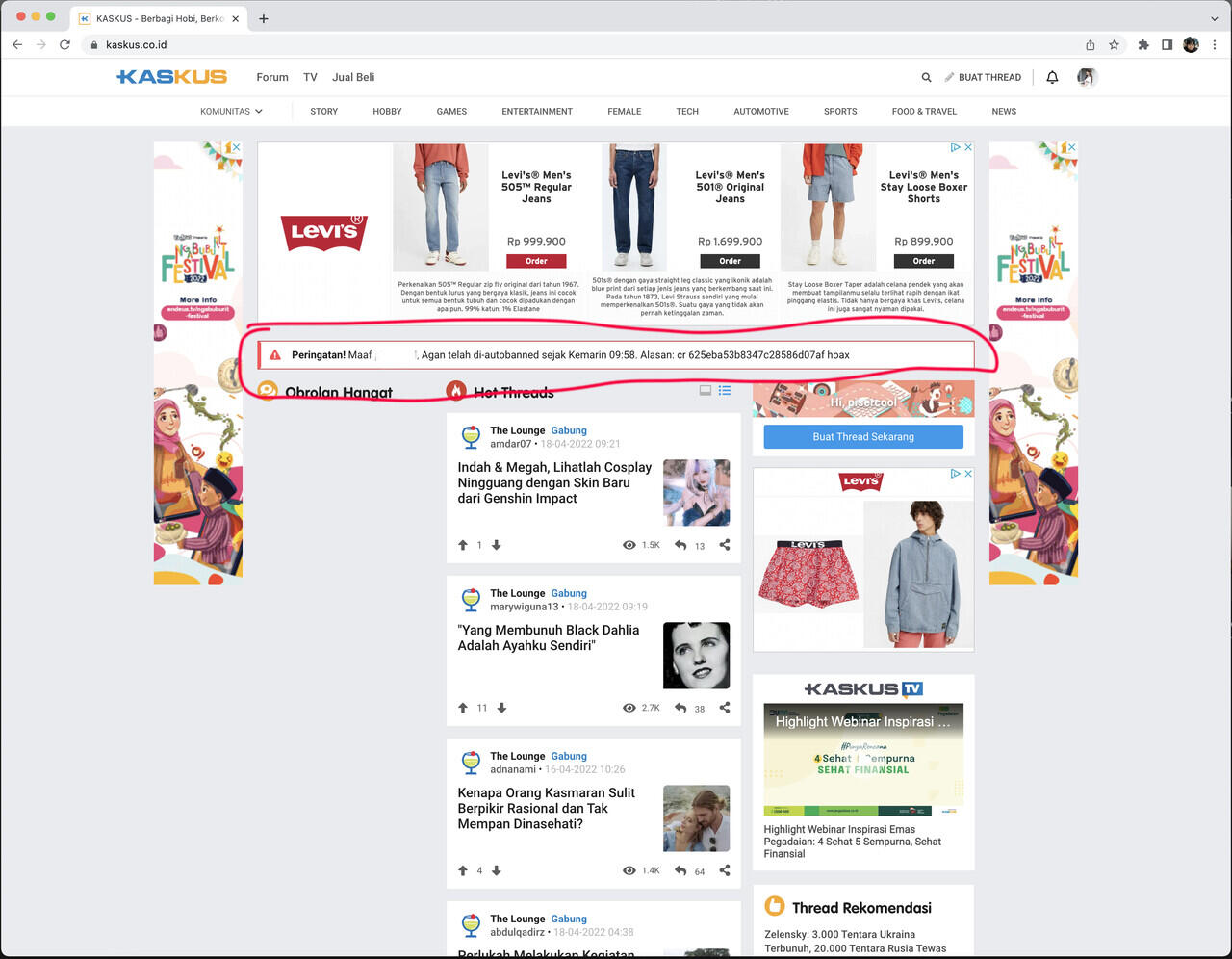Image resolution: width=1232 pixels, height=959 pixels.
Task: Open the tab search chevron in Chrome
Action: [1215, 18]
